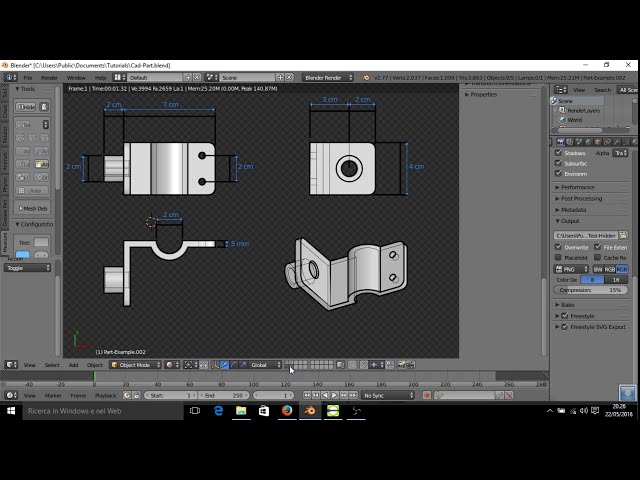Select the scale manipulator icon
The width and height of the screenshot is (640, 480).
243,365
